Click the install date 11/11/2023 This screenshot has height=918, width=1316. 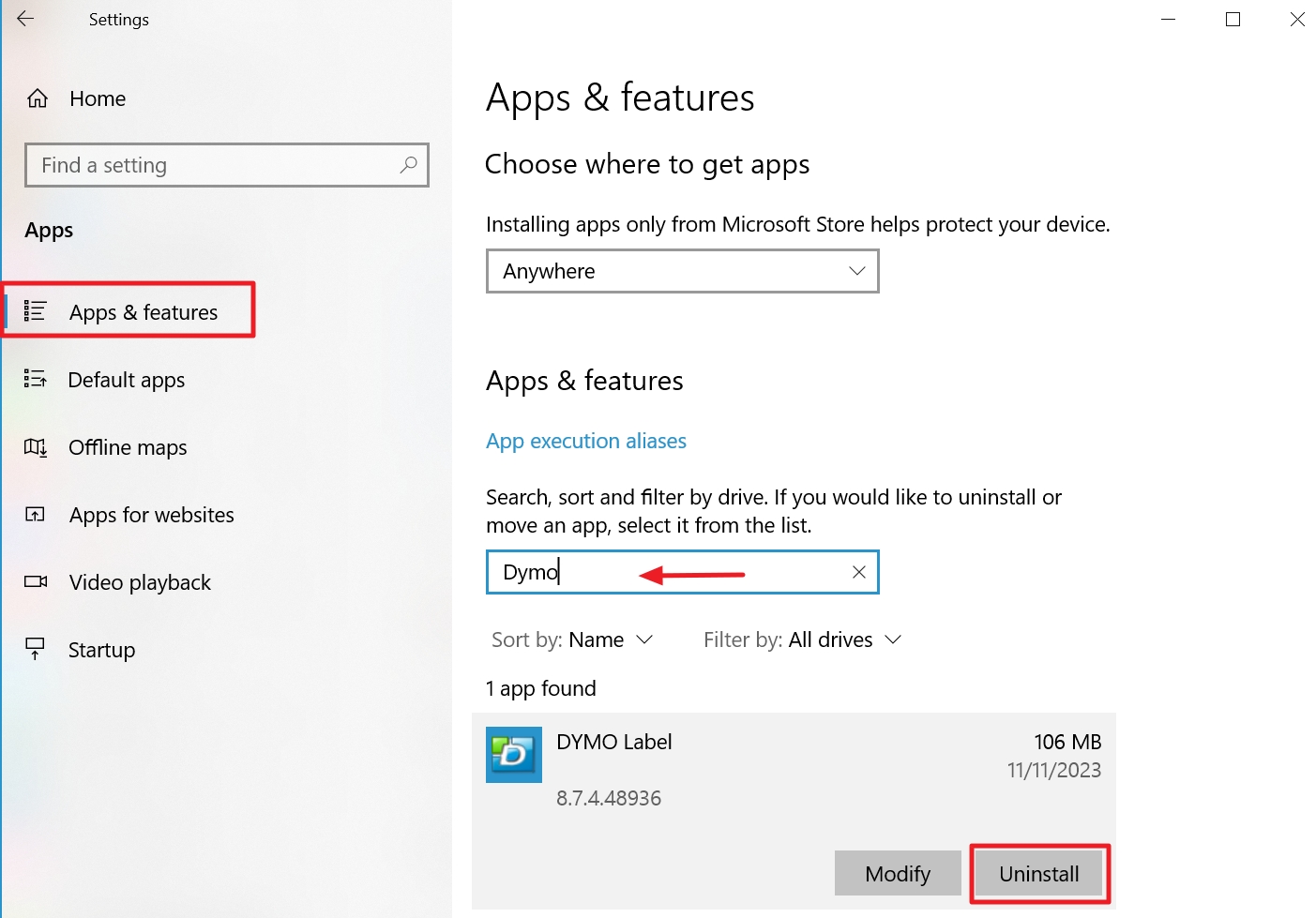click(1054, 770)
